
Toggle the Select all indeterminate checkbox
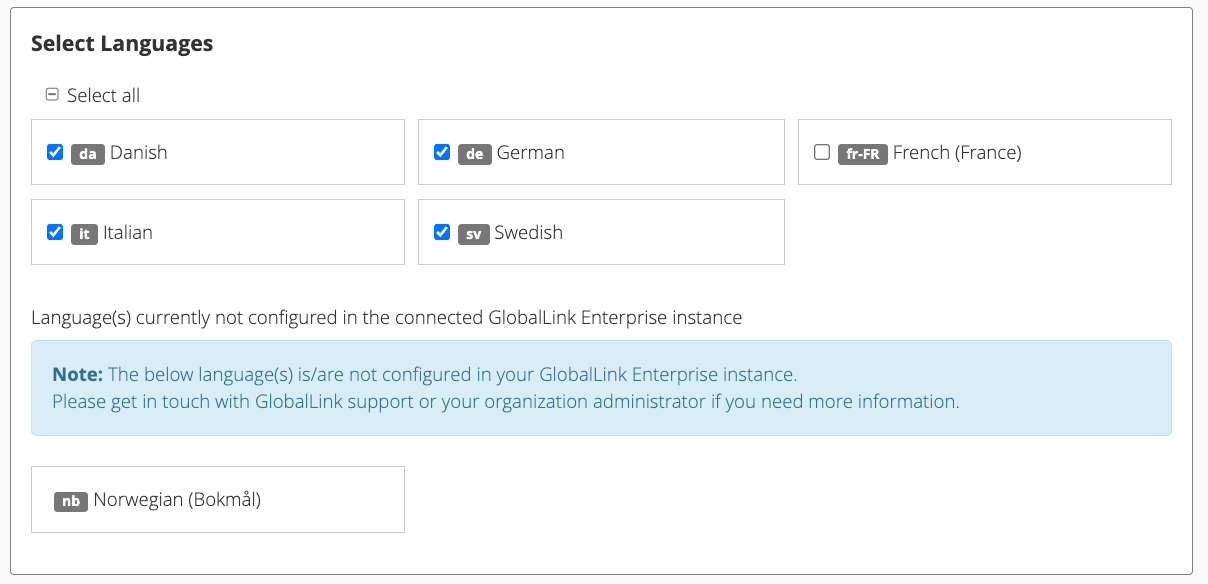pyautogui.click(x=53, y=94)
